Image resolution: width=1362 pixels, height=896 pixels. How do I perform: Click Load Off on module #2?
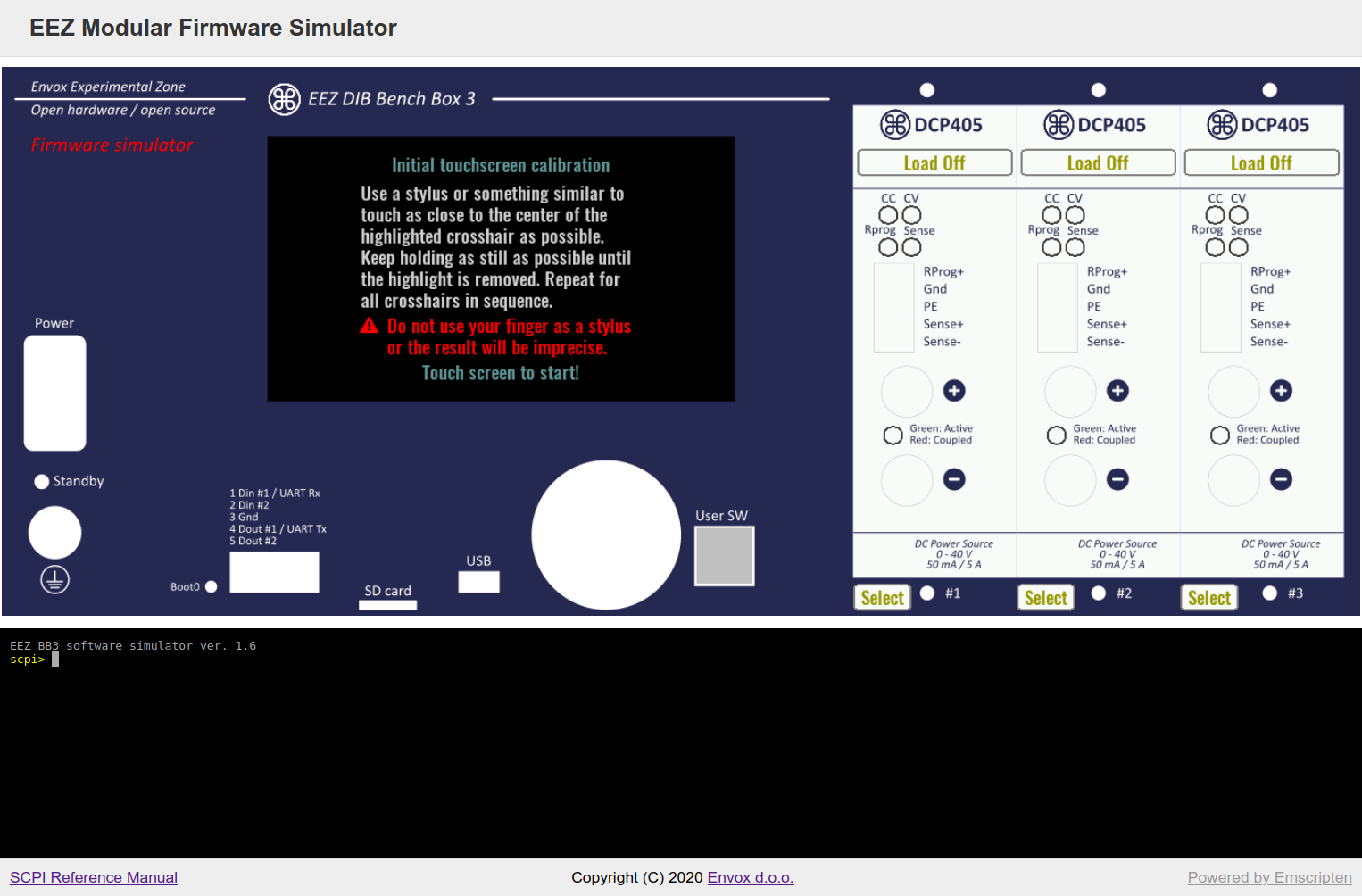click(x=1098, y=163)
